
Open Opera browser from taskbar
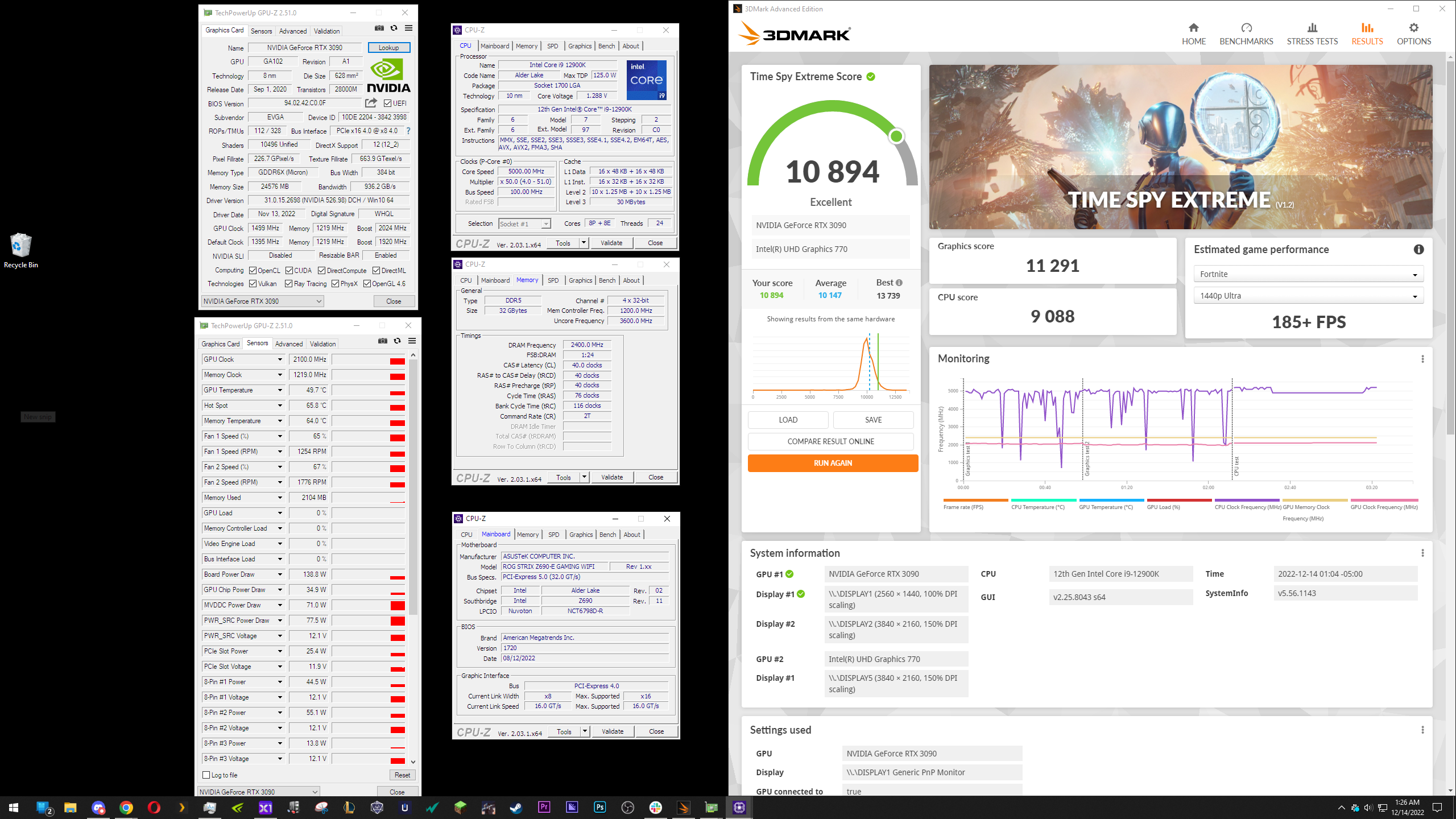154,807
